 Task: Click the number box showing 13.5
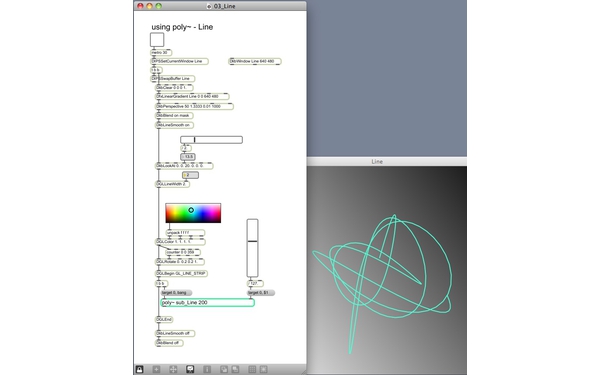click(x=188, y=157)
